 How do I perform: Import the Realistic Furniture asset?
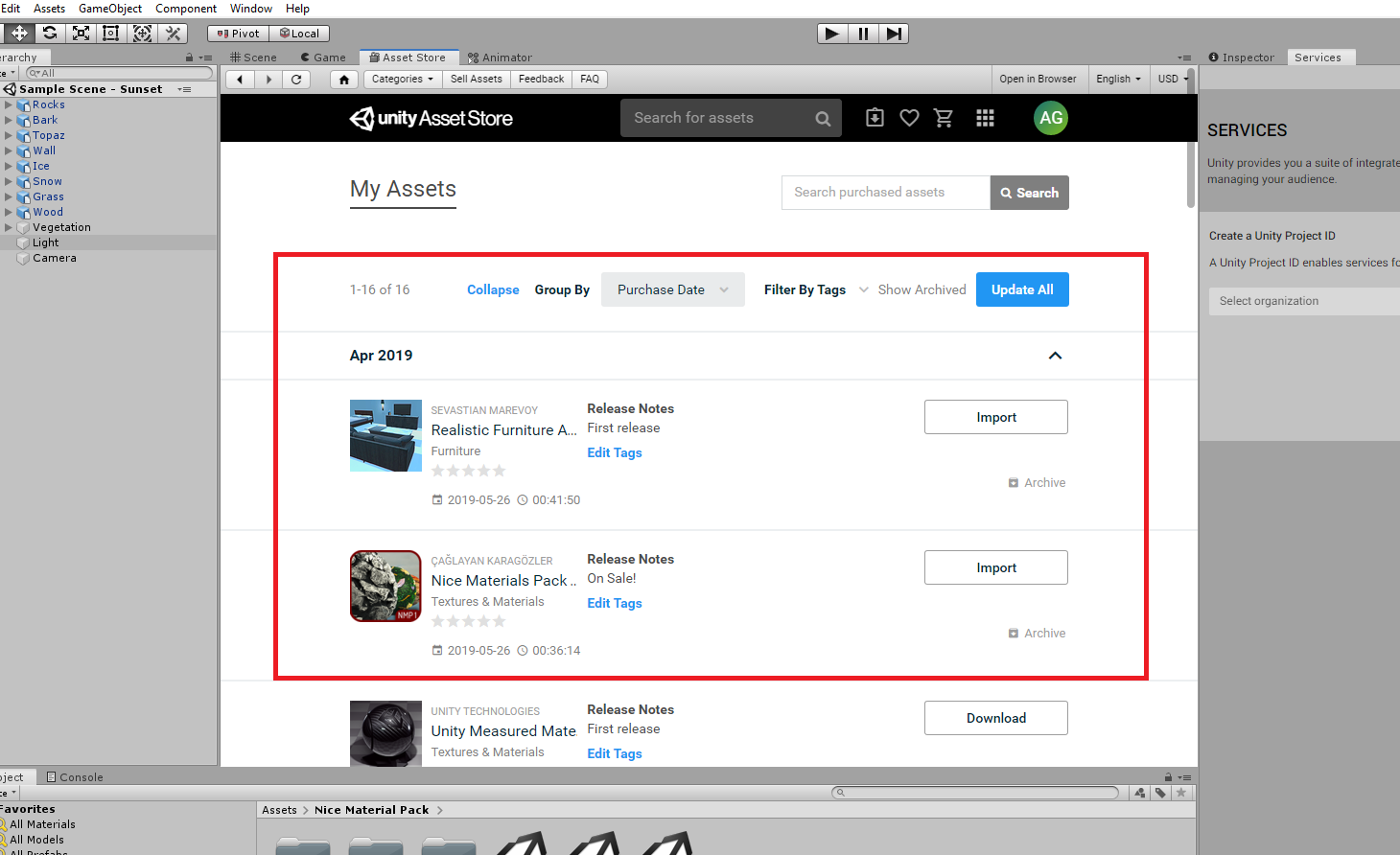(996, 417)
